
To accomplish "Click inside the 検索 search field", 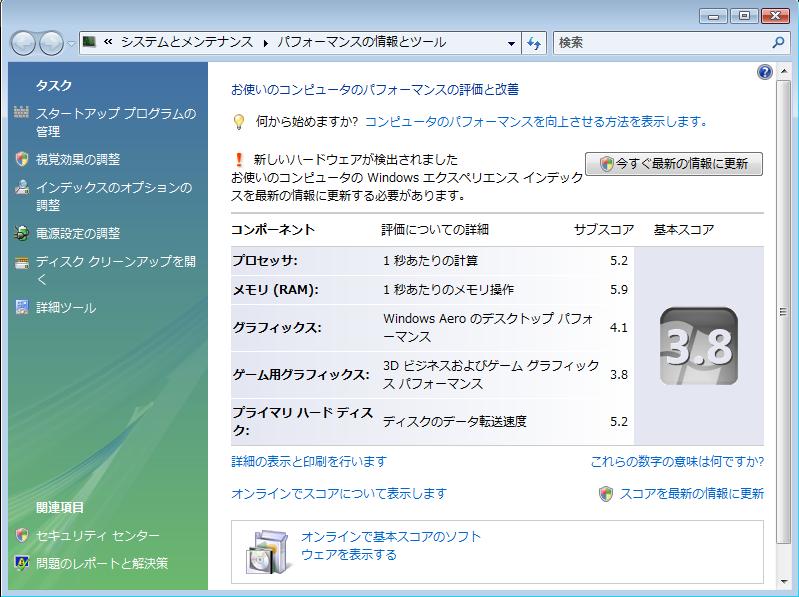I will click(662, 43).
